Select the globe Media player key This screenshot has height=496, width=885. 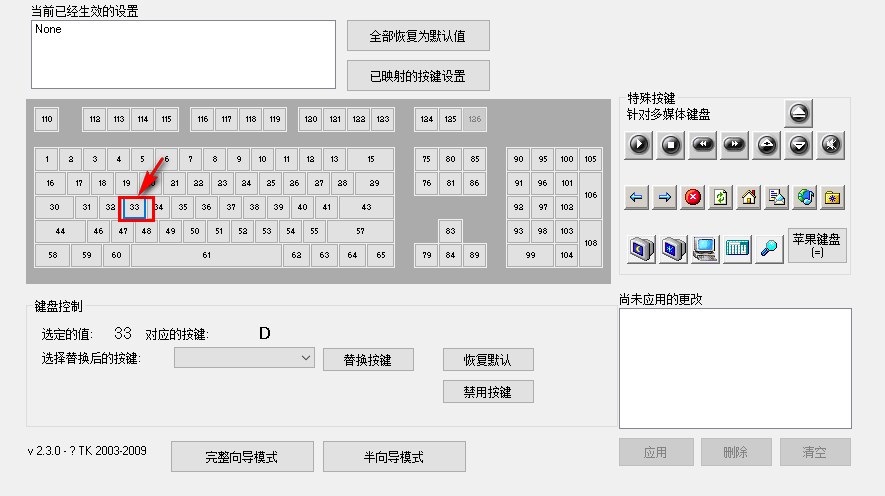tap(805, 197)
